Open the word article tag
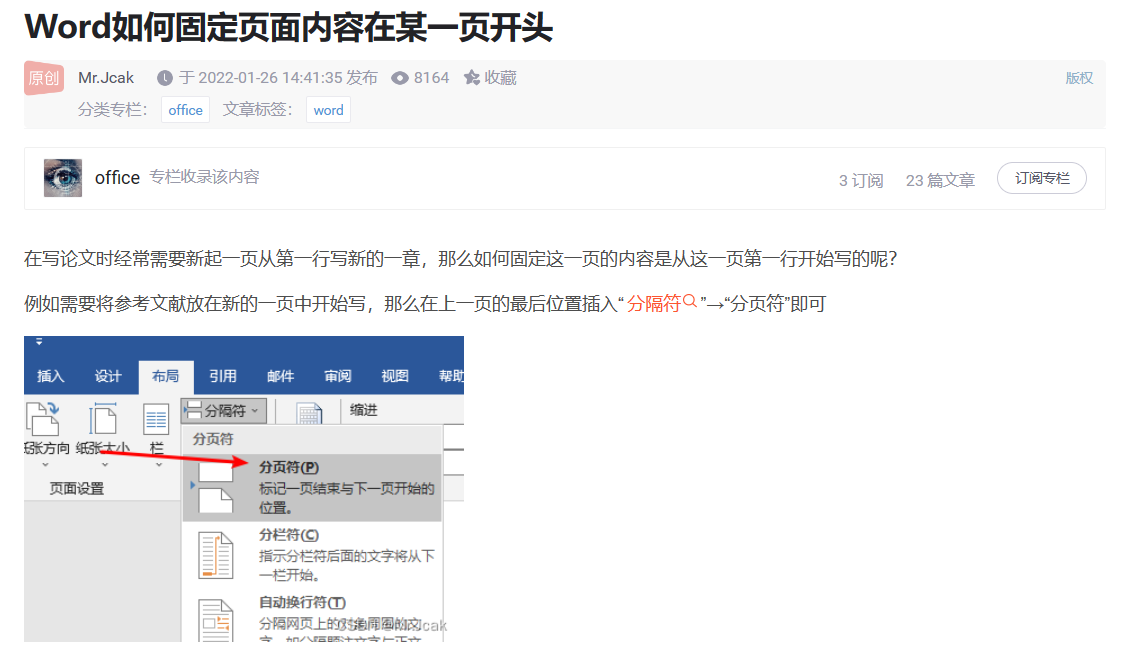1124x662 pixels. [x=328, y=110]
